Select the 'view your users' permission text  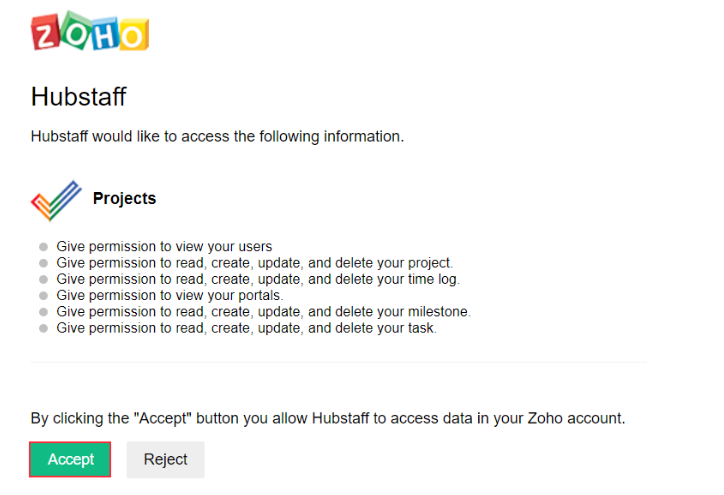[x=164, y=247]
